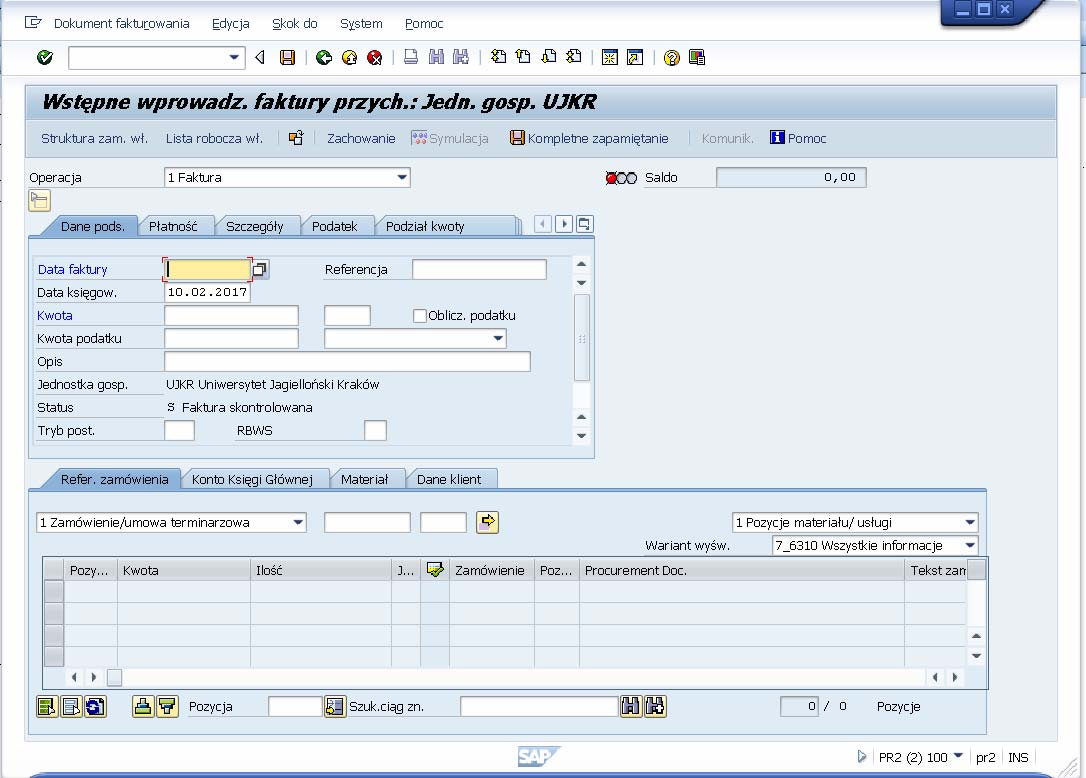Click the yellow Exit icon in toolbar

click(350, 58)
